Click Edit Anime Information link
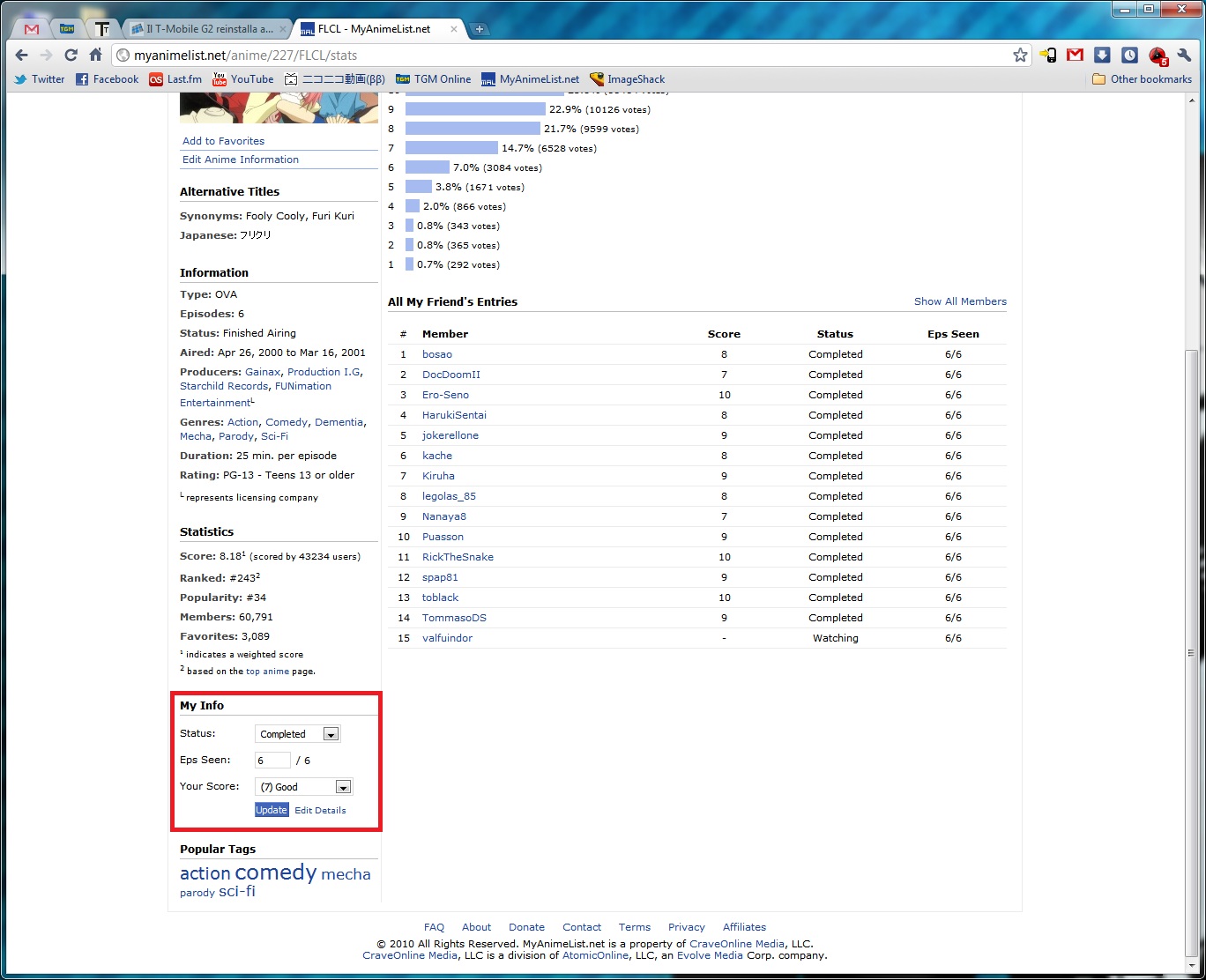Viewport: 1206px width, 980px height. tap(241, 160)
